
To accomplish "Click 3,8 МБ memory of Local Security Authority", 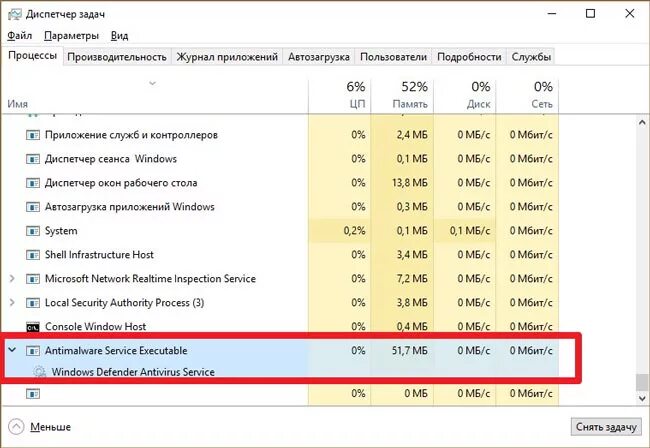I will pyautogui.click(x=412, y=303).
